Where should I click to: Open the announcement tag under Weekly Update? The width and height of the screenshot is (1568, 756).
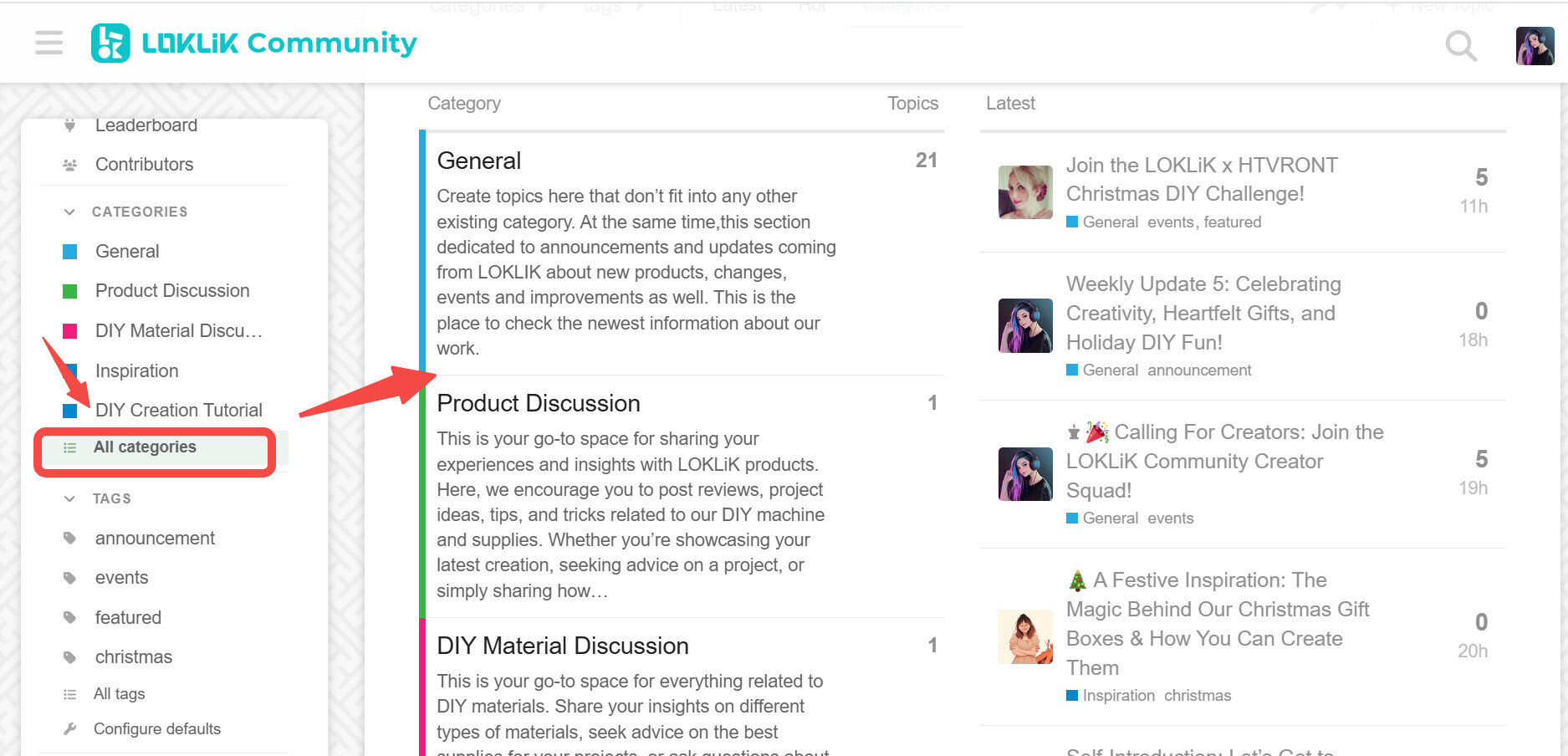(x=1199, y=370)
